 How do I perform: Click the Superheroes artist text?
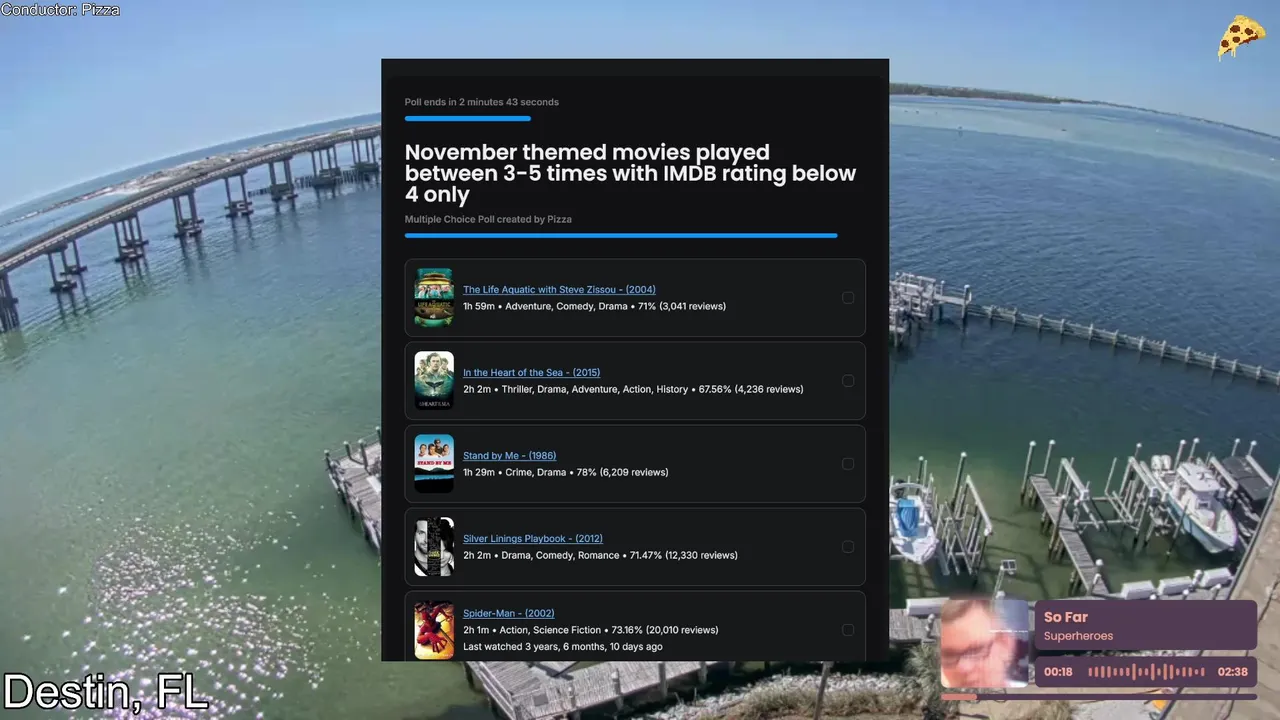click(x=1078, y=636)
